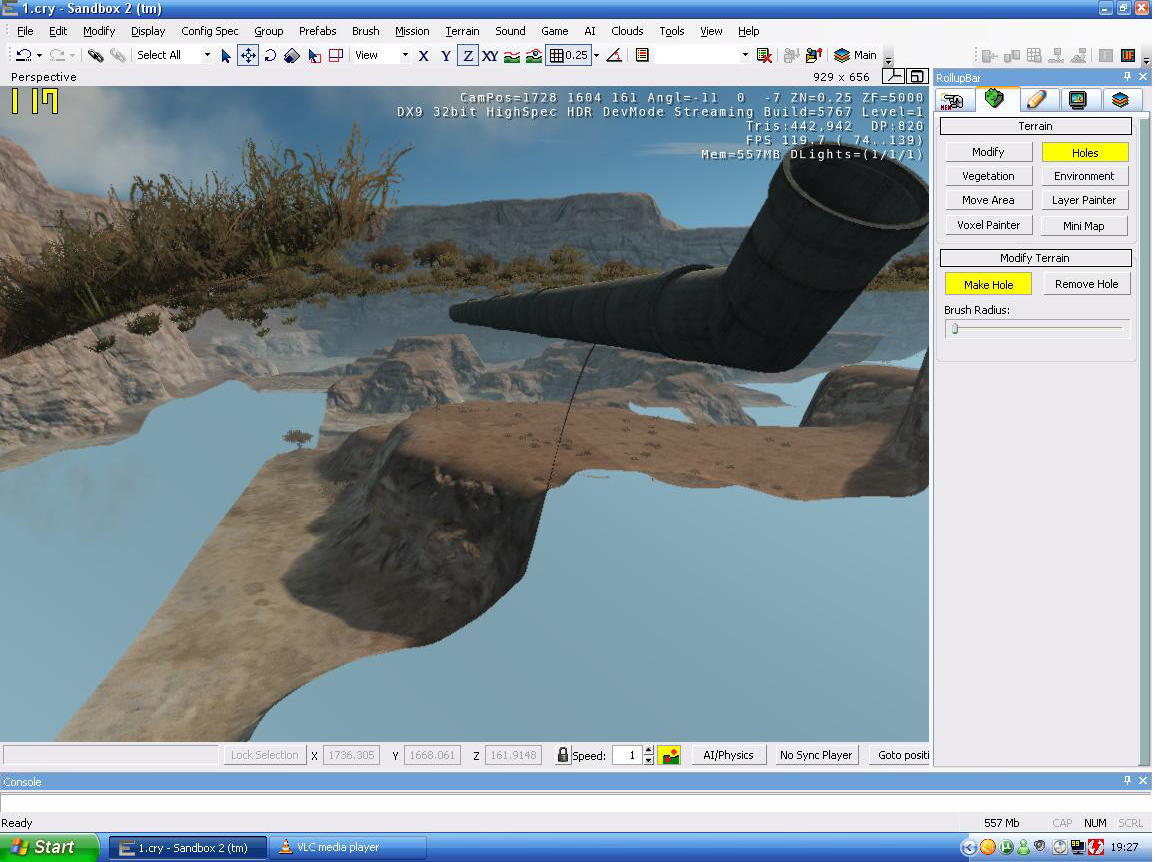This screenshot has height=862, width=1155.
Task: Click the Vegetation button
Action: 988,176
